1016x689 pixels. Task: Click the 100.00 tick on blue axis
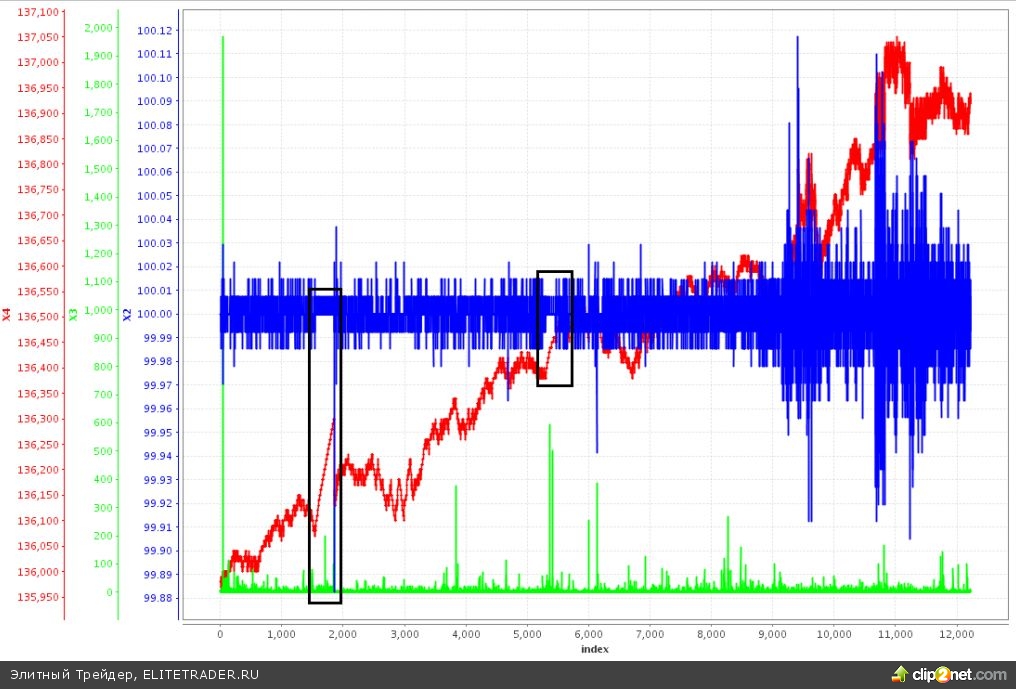click(x=155, y=314)
